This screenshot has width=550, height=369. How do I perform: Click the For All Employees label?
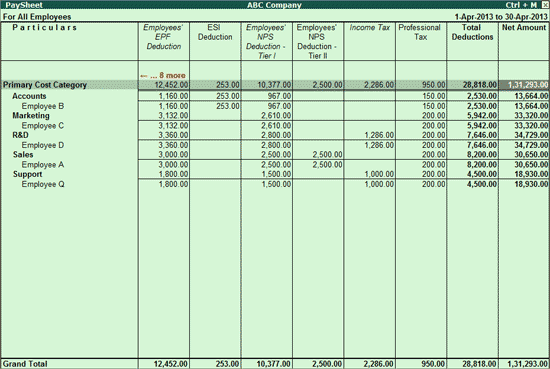[37, 17]
